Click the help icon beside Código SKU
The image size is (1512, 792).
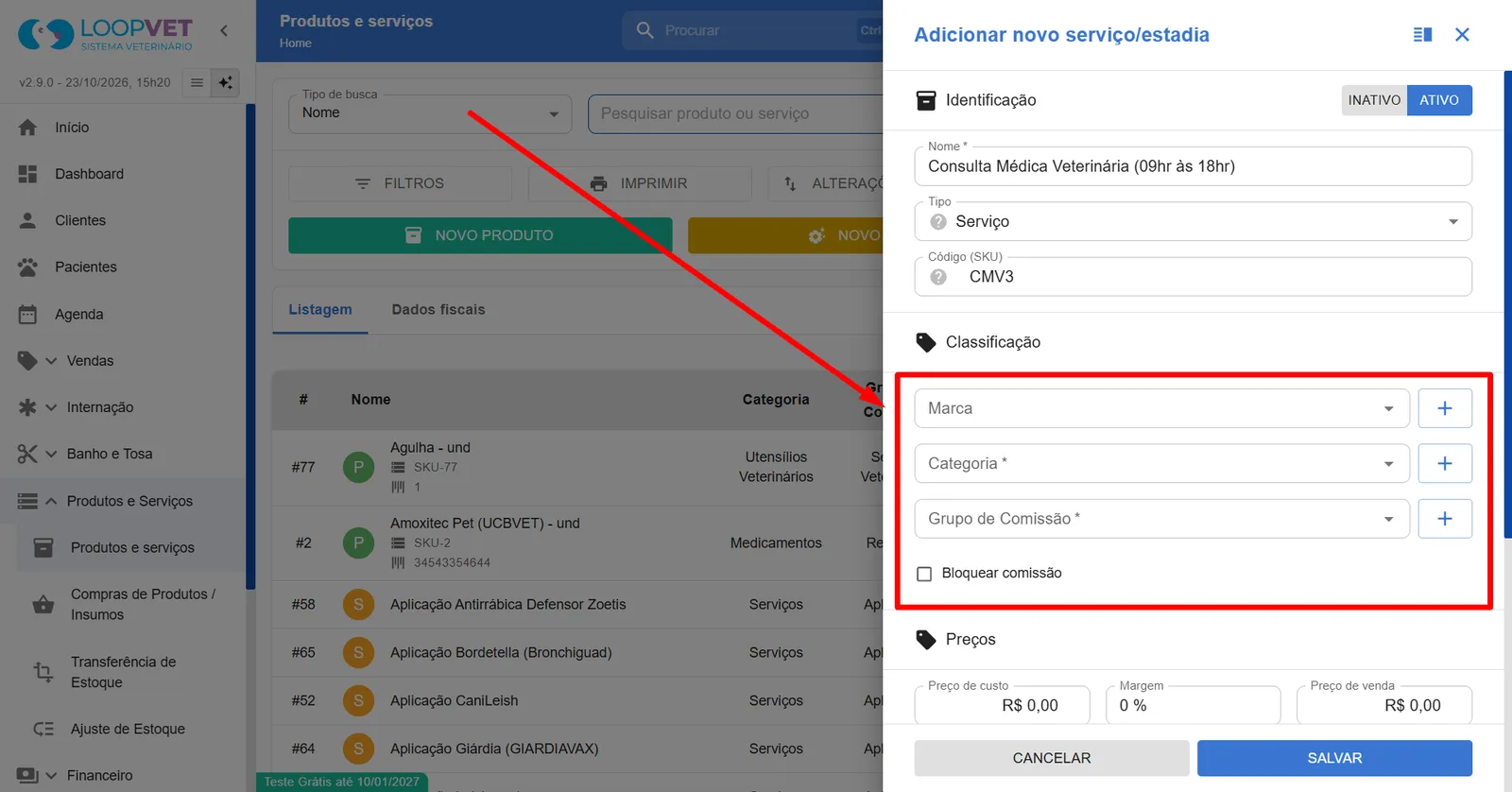(938, 277)
